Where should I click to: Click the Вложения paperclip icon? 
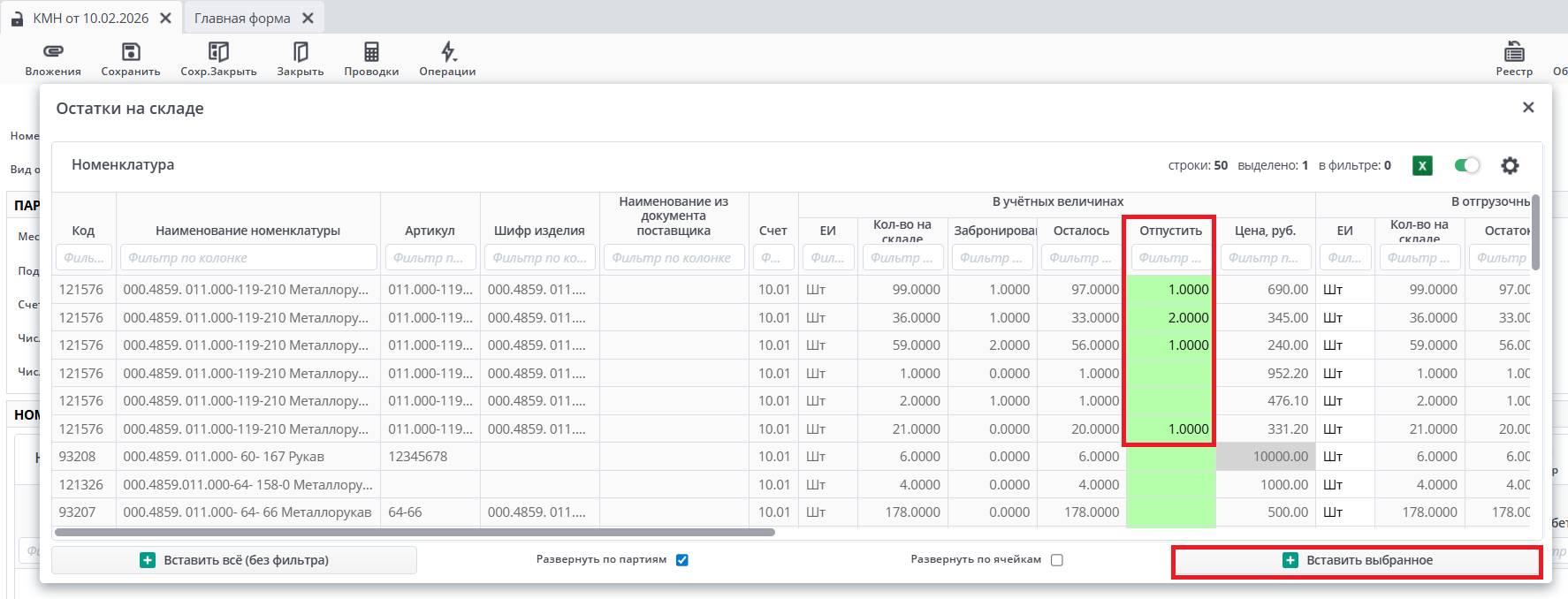point(53,52)
